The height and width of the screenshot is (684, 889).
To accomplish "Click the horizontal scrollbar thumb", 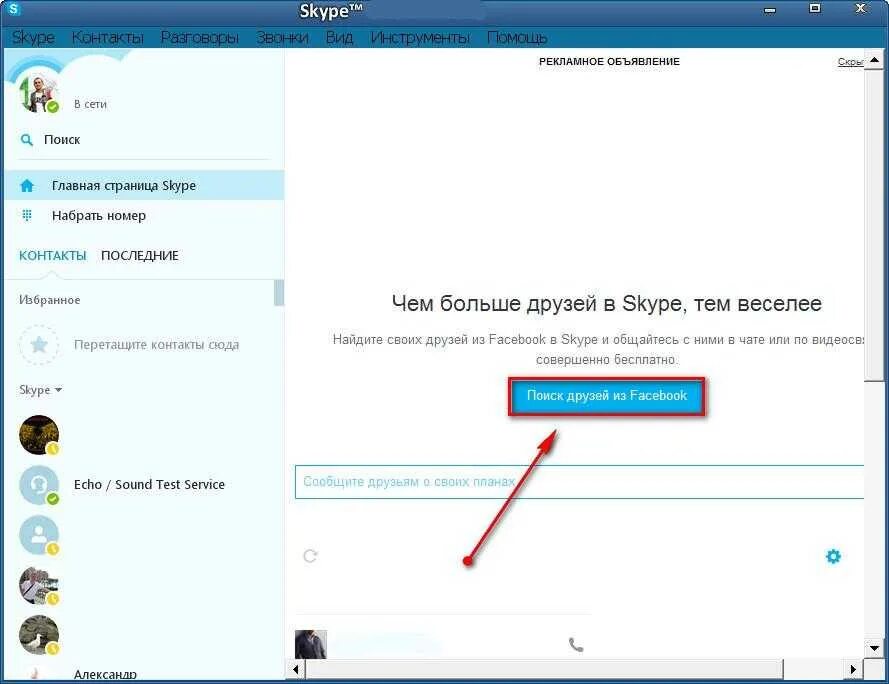I will (544, 669).
